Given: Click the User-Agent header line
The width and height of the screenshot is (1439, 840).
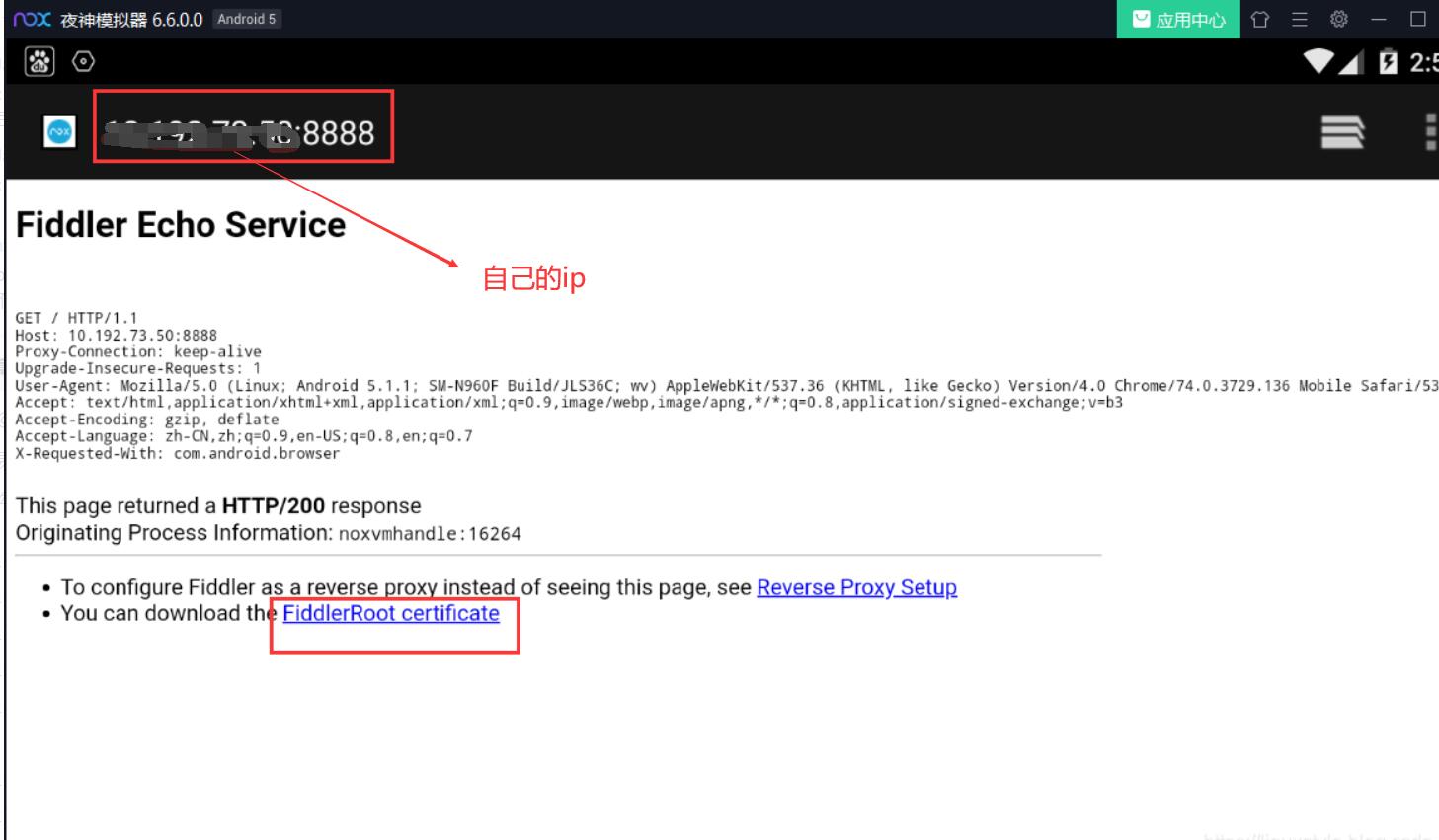Looking at the screenshot, I should pos(727,386).
